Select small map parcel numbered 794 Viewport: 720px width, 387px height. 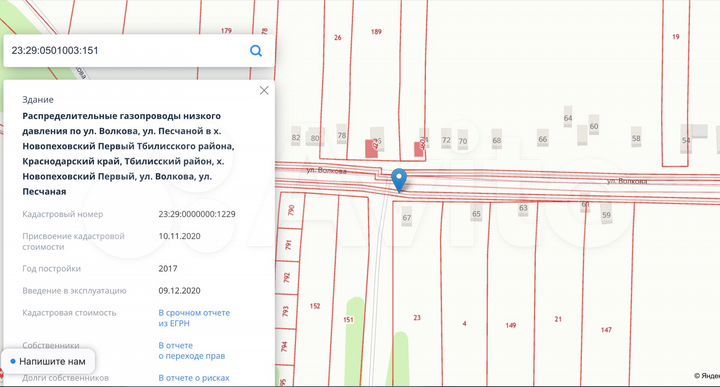pos(284,346)
